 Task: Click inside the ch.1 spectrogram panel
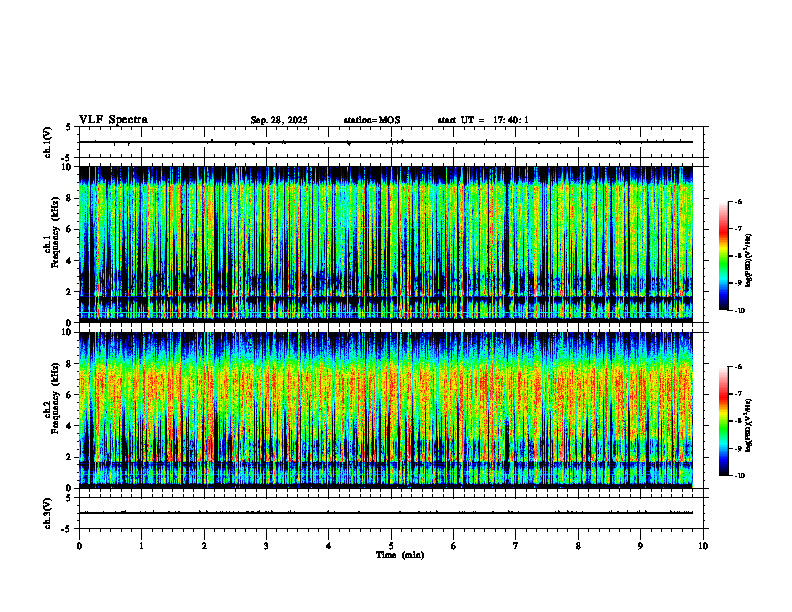click(x=386, y=244)
